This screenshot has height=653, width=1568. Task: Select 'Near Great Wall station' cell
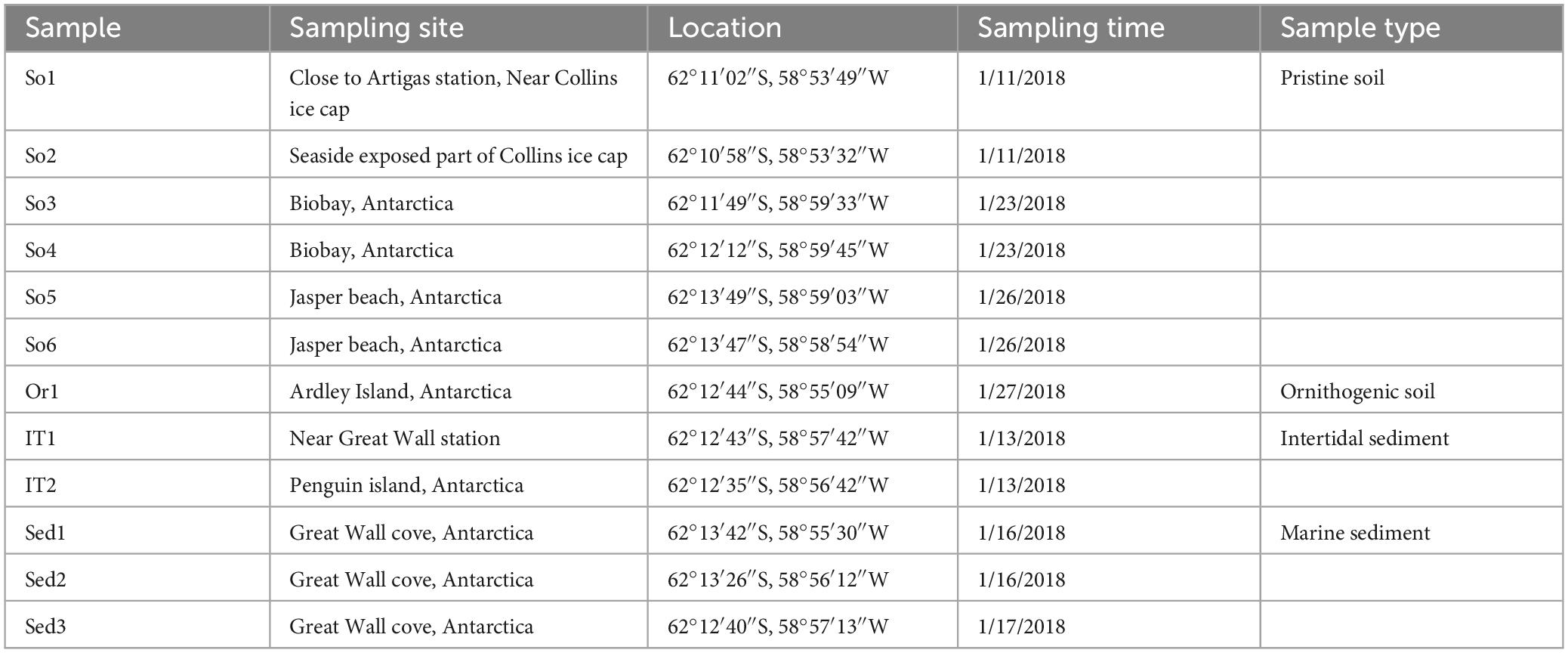pos(458,438)
